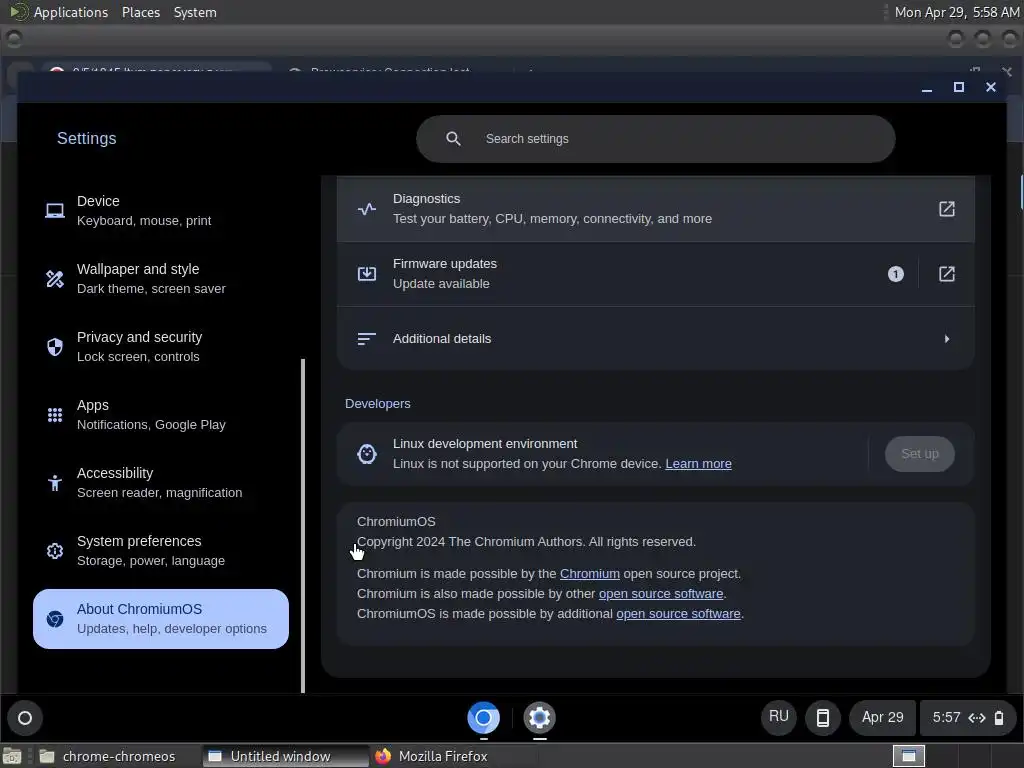Click the Additional details lines icon

pyautogui.click(x=367, y=338)
